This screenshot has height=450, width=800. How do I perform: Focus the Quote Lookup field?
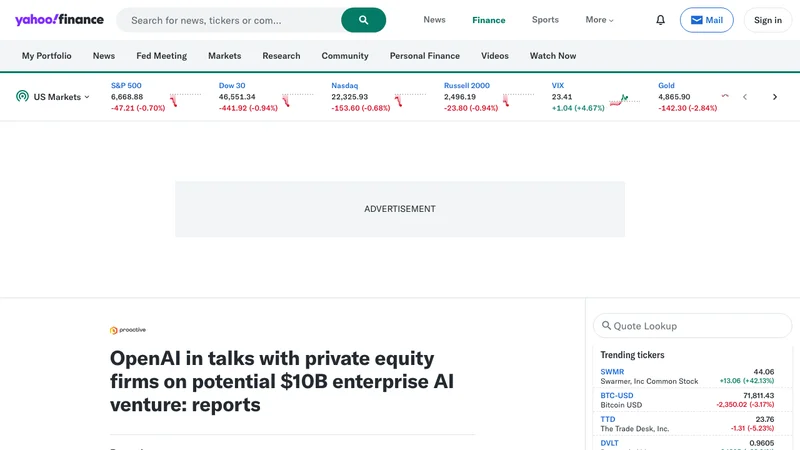coord(692,326)
